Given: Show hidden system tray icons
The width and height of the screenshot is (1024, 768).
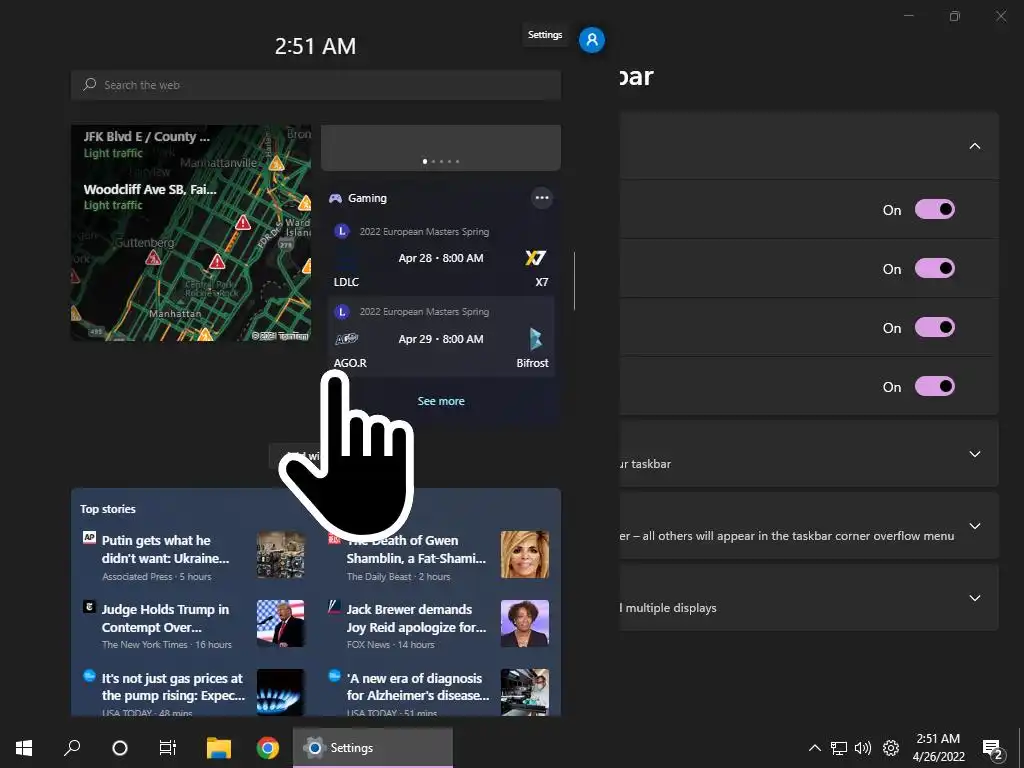Looking at the screenshot, I should pyautogui.click(x=814, y=748).
